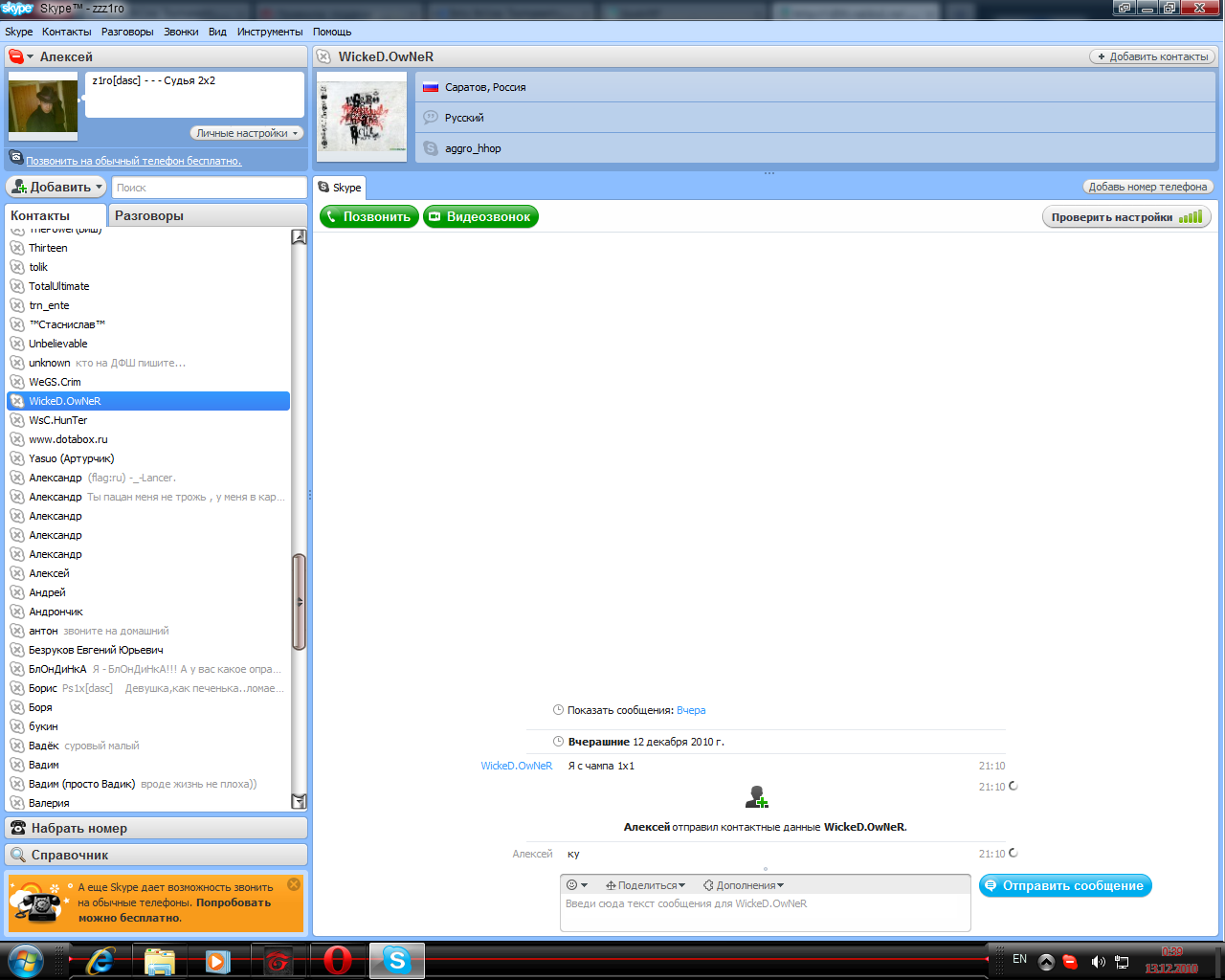Screen dimensions: 1225x980
Task: Close the orange promo banner
Action: tap(294, 884)
